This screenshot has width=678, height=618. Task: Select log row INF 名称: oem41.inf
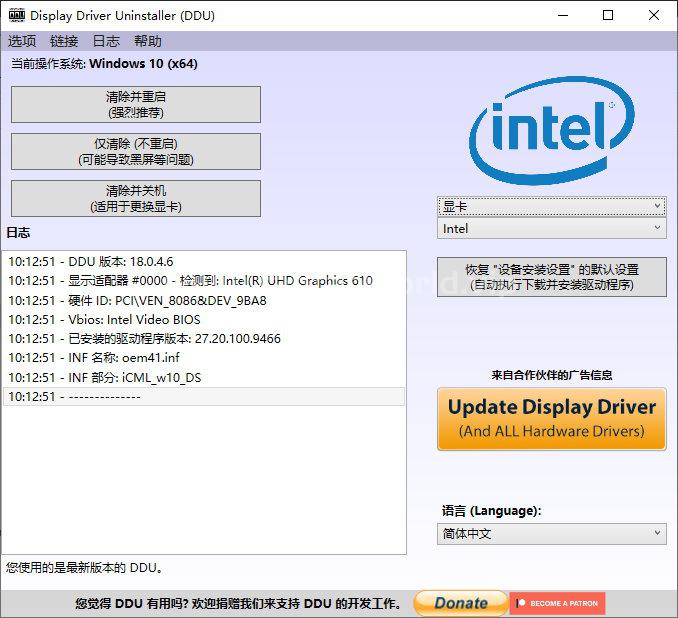coord(204,358)
